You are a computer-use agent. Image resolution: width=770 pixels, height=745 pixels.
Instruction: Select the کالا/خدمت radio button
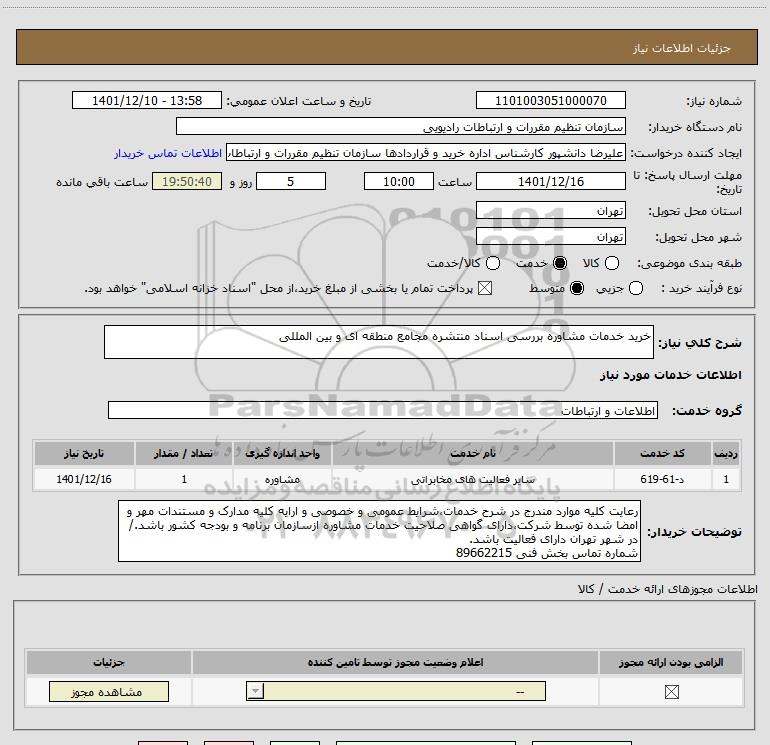coord(493,263)
